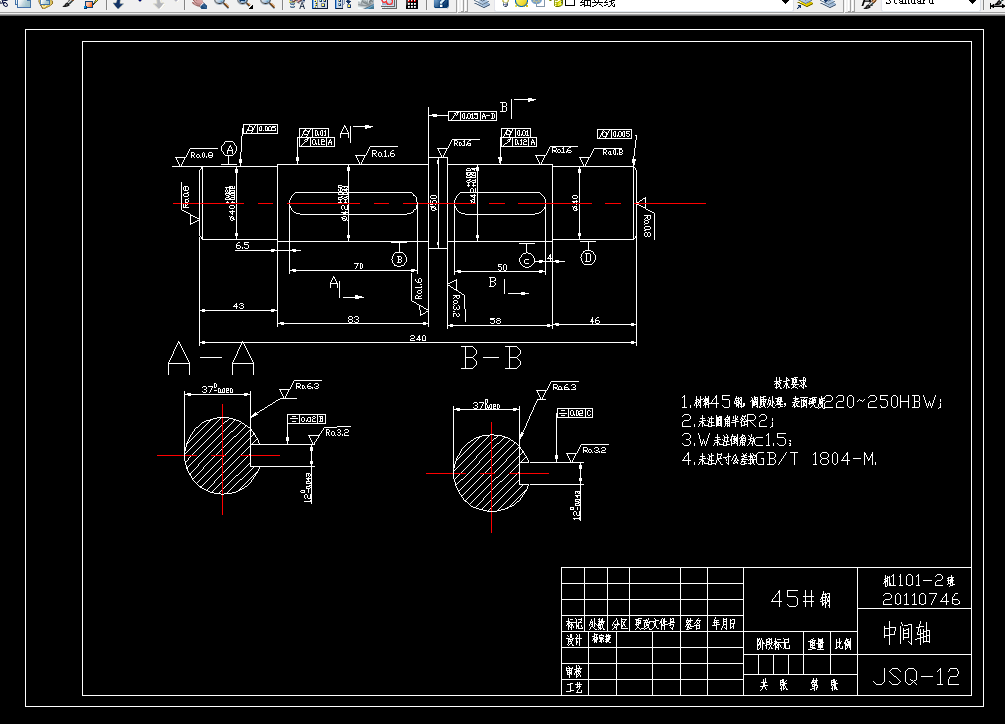Select the note containing GB/T 1804-M

coord(779,459)
